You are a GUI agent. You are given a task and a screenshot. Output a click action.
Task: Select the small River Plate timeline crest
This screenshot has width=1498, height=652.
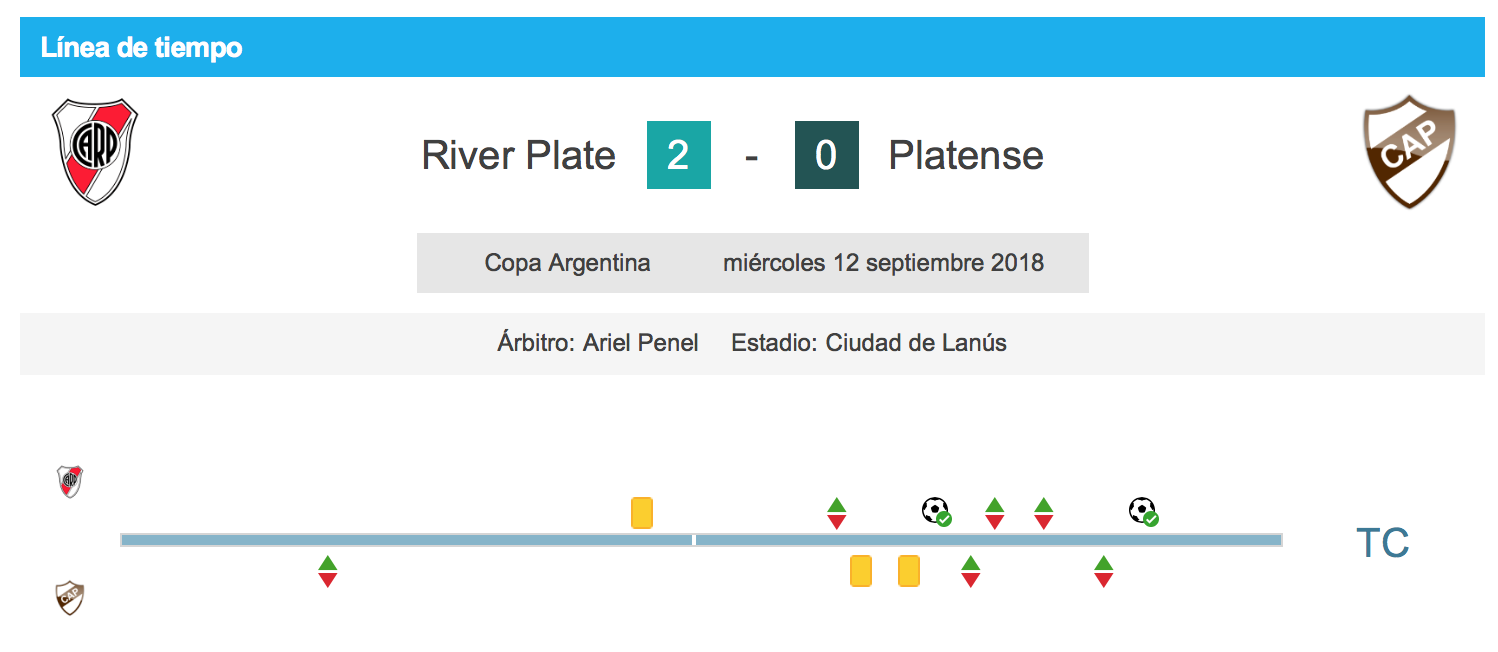[70, 481]
